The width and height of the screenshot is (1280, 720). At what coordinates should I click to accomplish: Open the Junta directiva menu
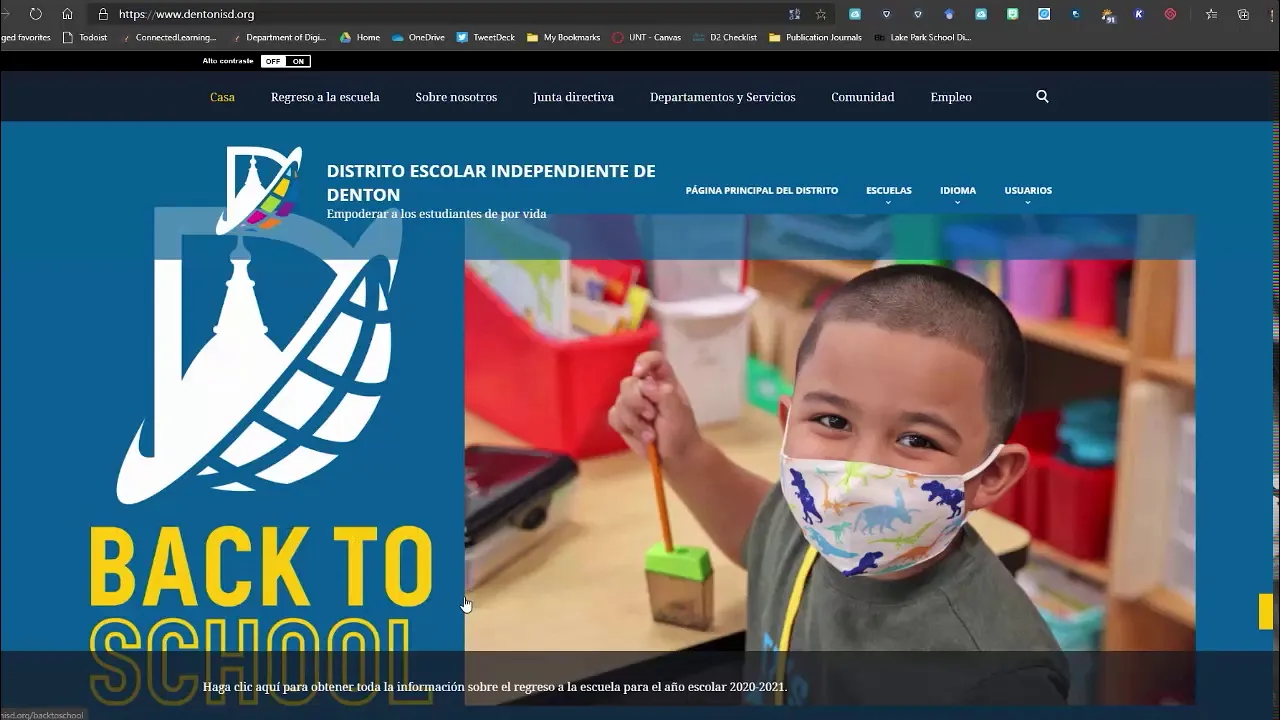coord(573,97)
